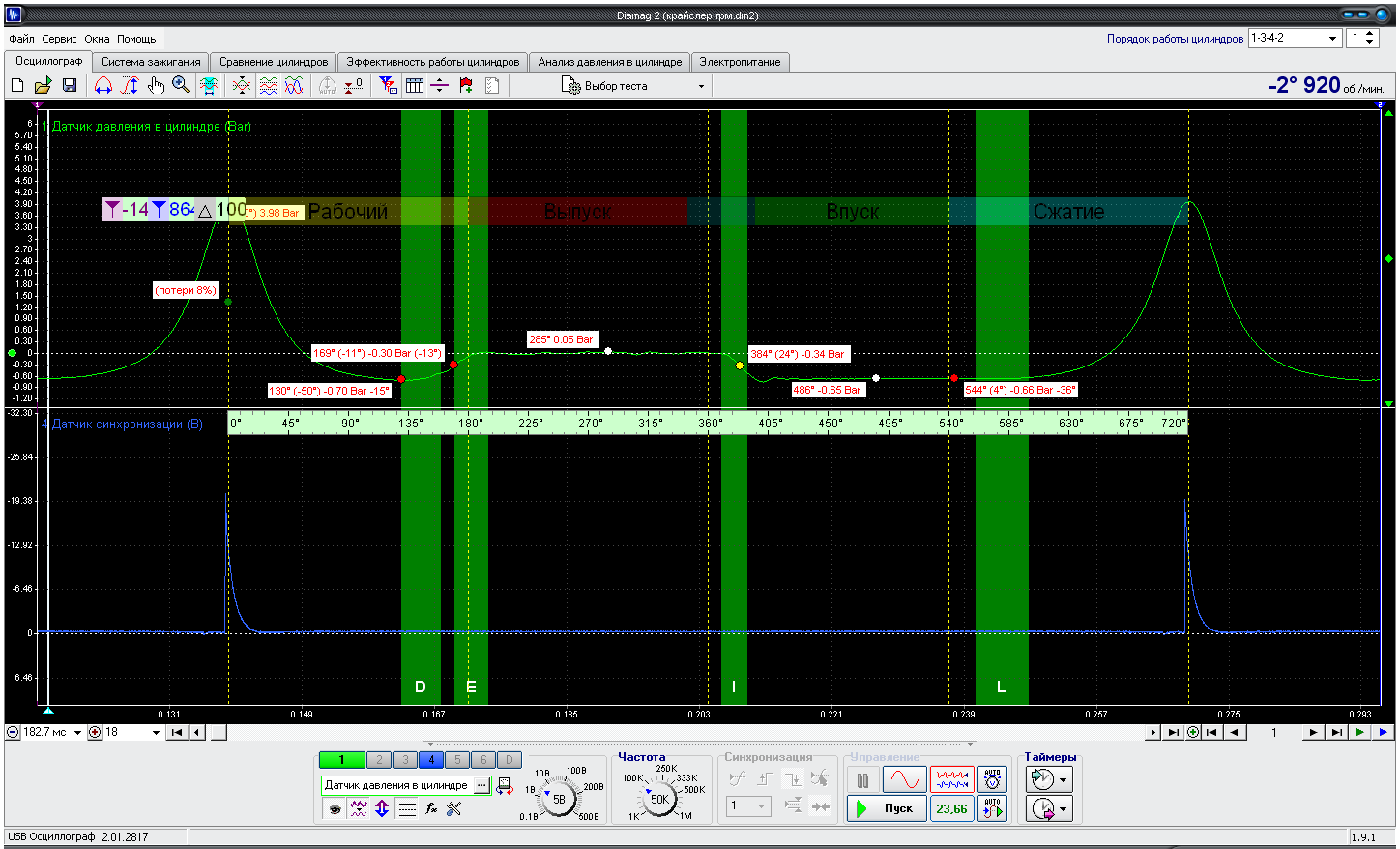Image resolution: width=1400 pixels, height=849 pixels.
Task: Activate the hand pan tool
Action: [x=156, y=86]
